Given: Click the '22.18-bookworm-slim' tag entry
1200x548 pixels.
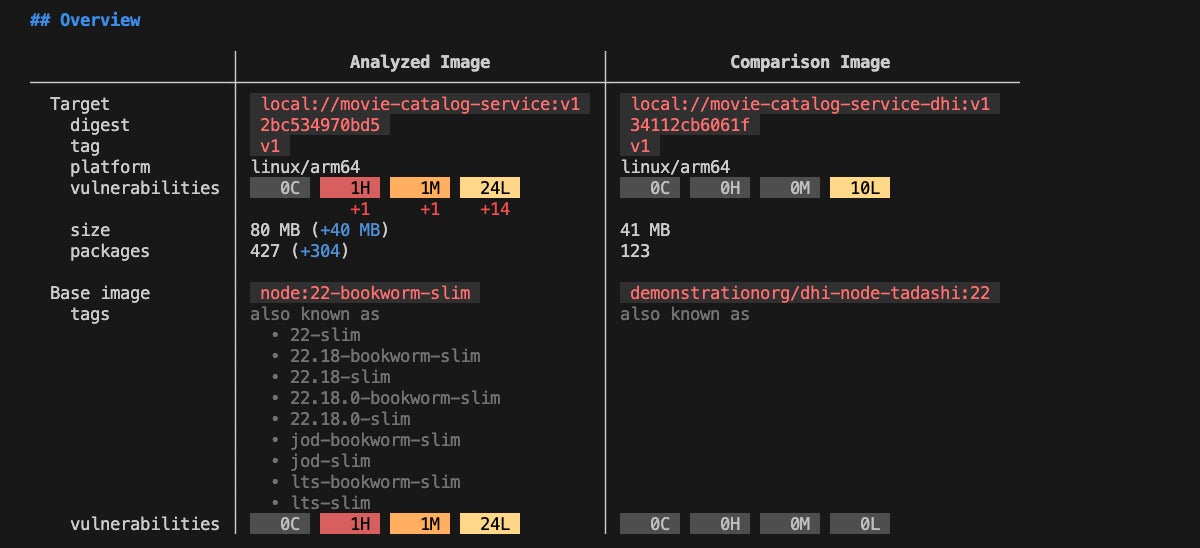Looking at the screenshot, I should pos(385,356).
